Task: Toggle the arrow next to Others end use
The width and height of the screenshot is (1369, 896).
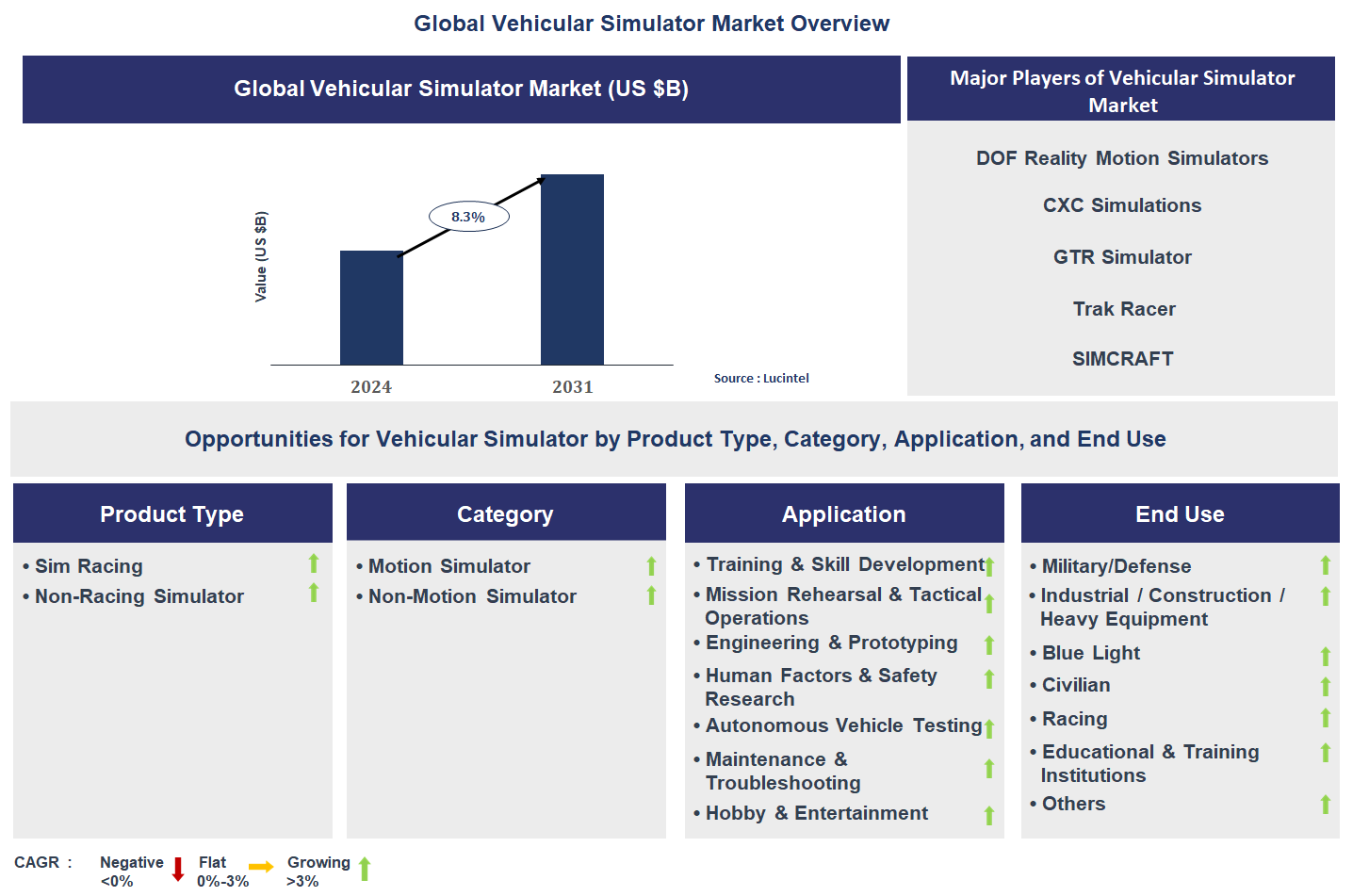Action: 1325,806
